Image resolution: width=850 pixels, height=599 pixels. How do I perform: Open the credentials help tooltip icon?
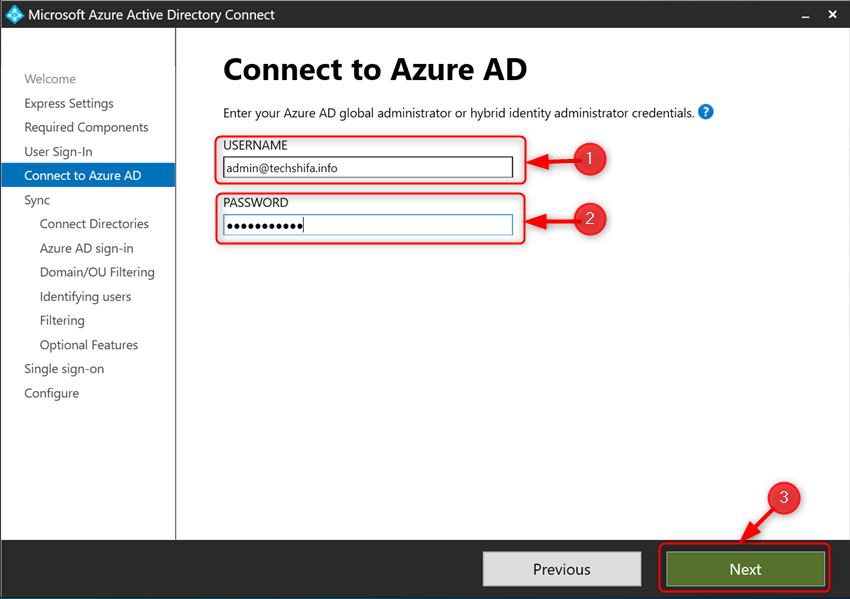706,112
